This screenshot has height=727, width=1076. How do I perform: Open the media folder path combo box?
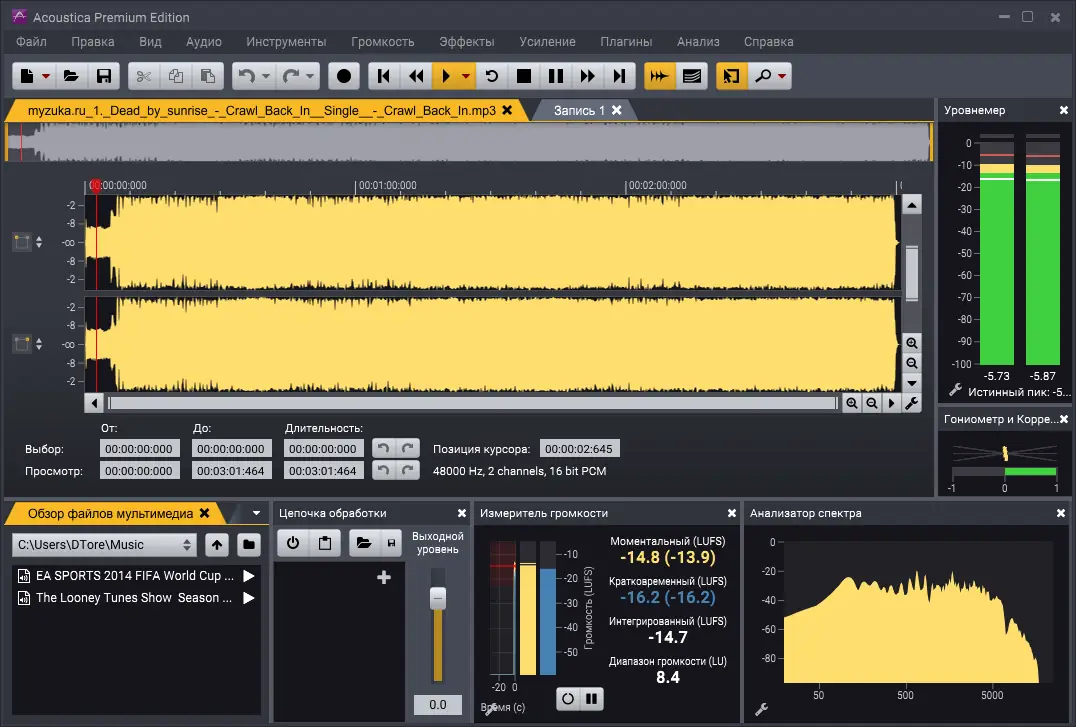104,545
